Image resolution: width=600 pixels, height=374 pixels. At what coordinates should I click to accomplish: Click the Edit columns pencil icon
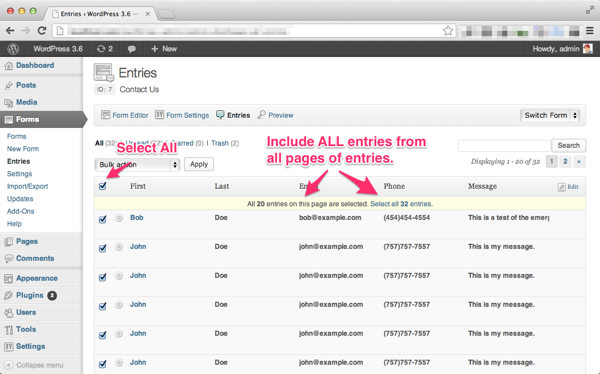pyautogui.click(x=561, y=187)
